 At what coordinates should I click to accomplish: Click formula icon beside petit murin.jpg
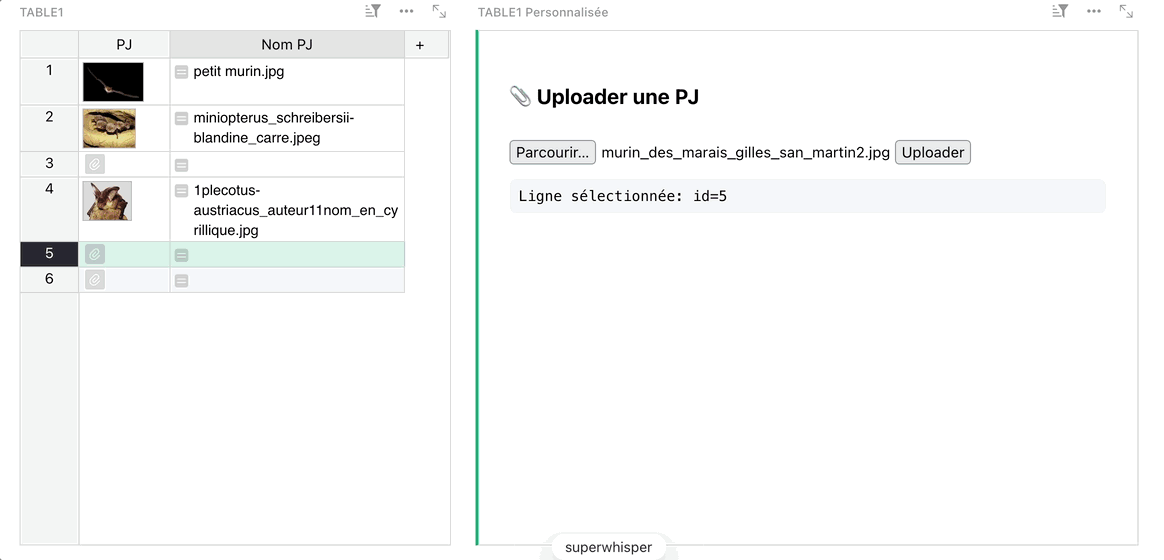pos(181,72)
